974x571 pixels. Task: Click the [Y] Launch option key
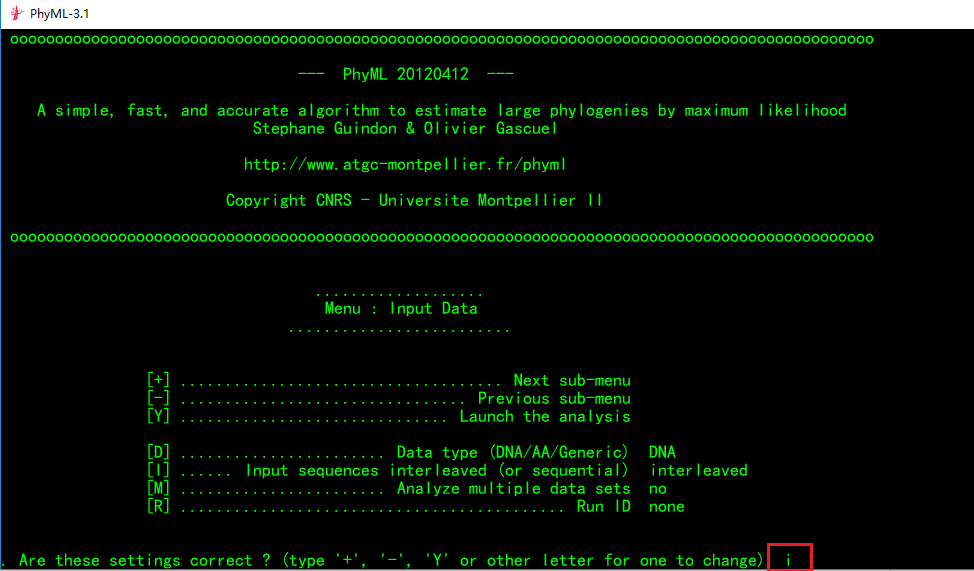[x=158, y=416]
